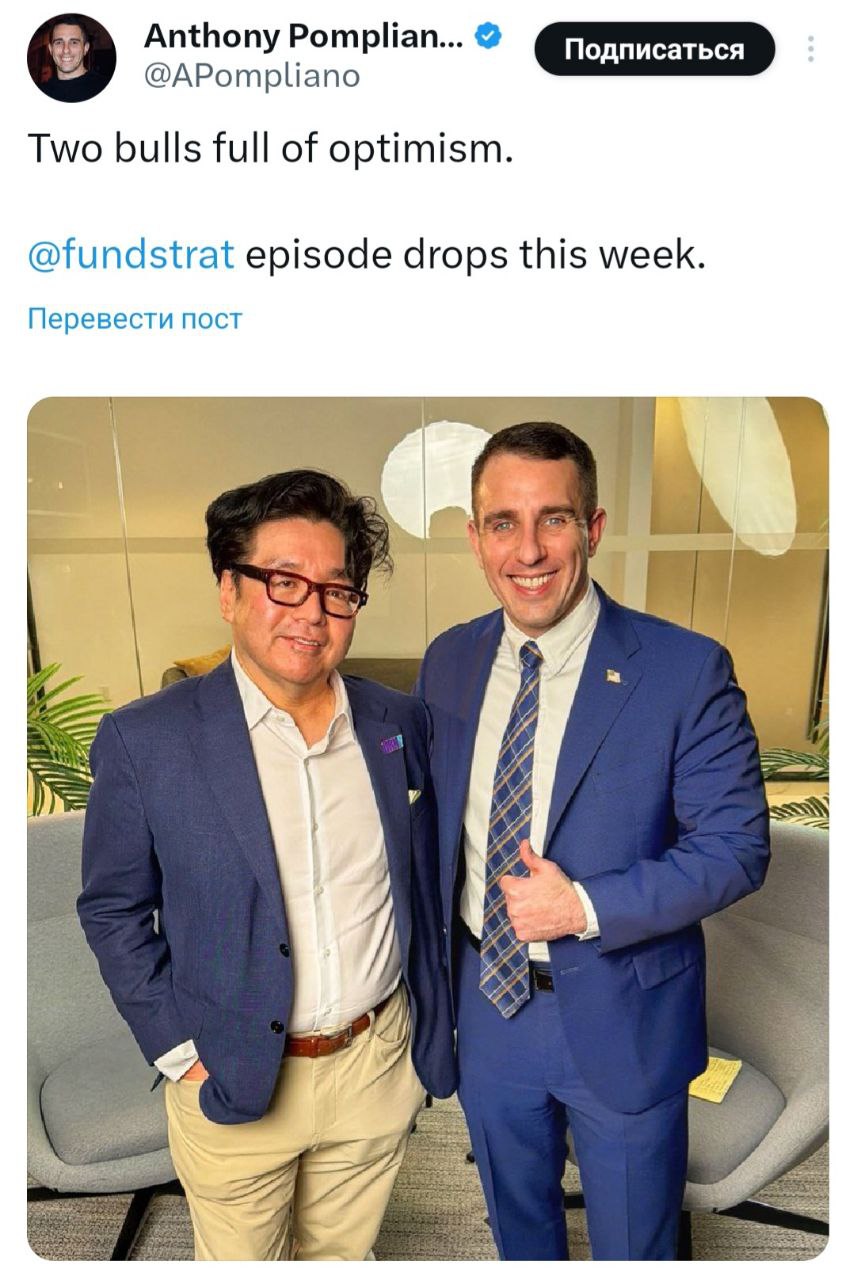
Task: Click the red-framed glasses in the photo
Action: (299, 589)
